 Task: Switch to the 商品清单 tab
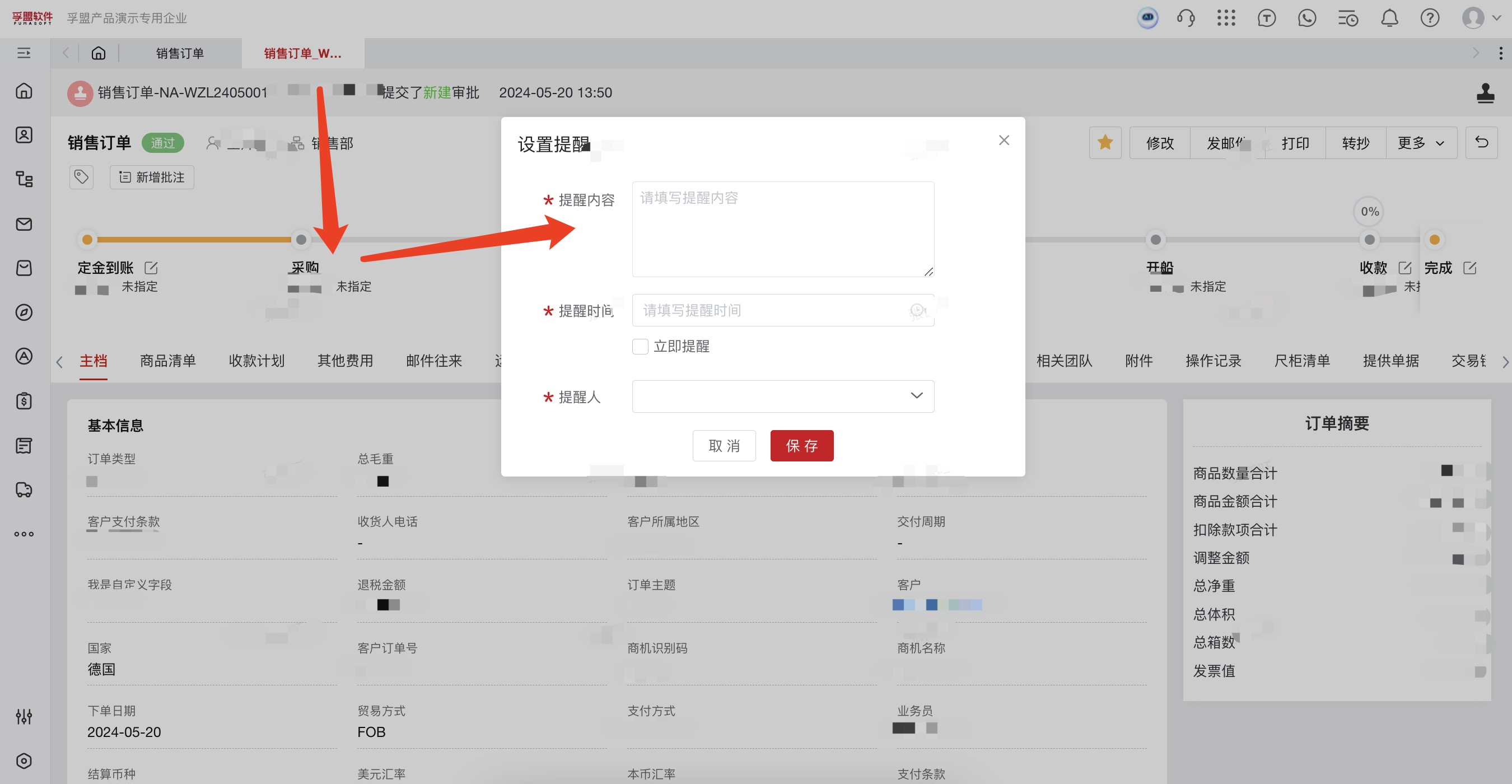coord(168,360)
